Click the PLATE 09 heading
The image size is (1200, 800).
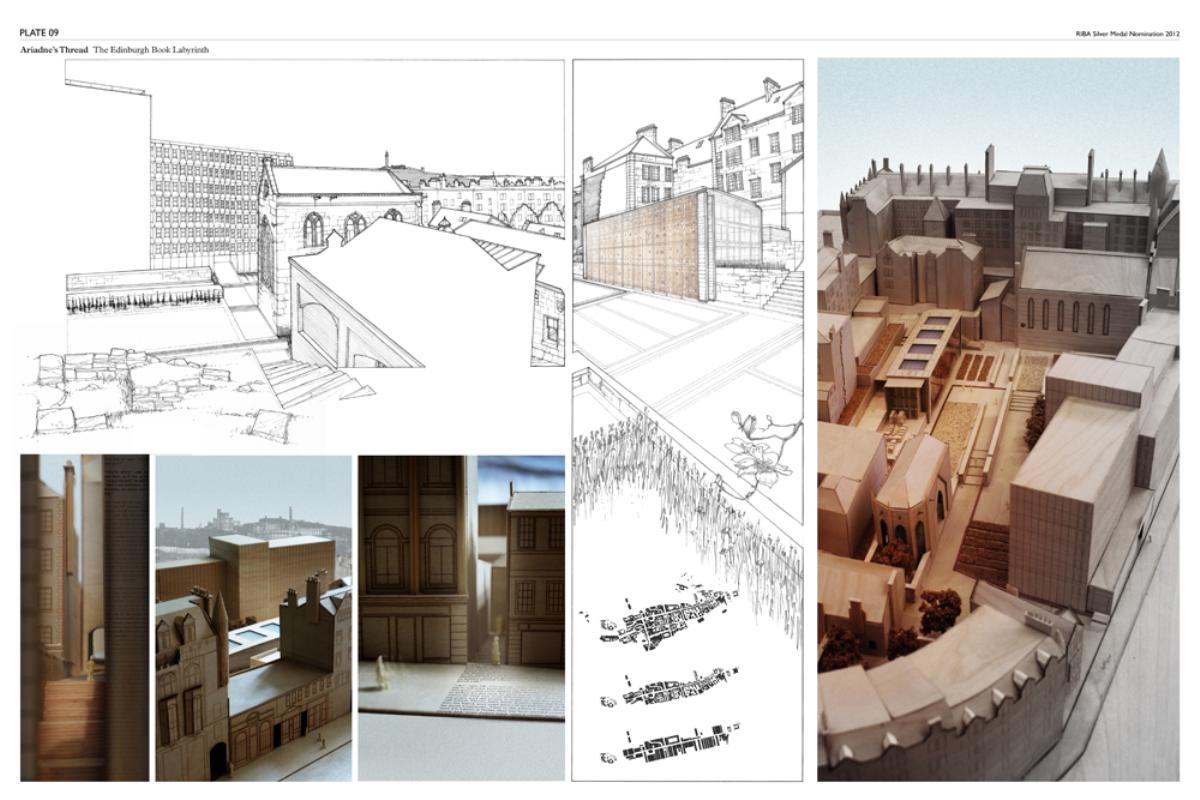click(x=38, y=33)
